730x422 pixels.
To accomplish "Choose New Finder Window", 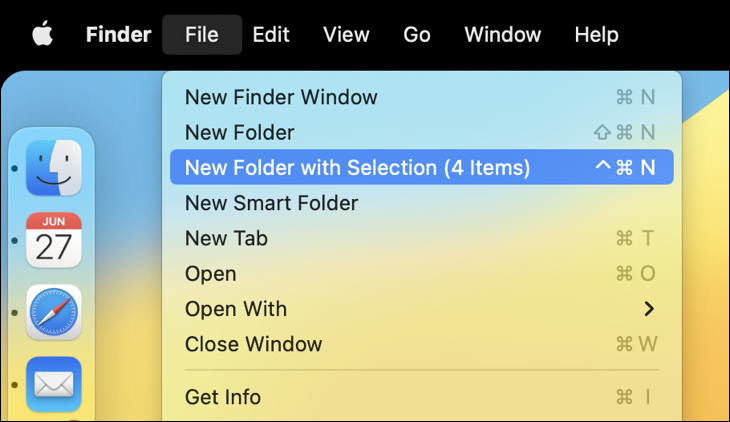I will 281,97.
